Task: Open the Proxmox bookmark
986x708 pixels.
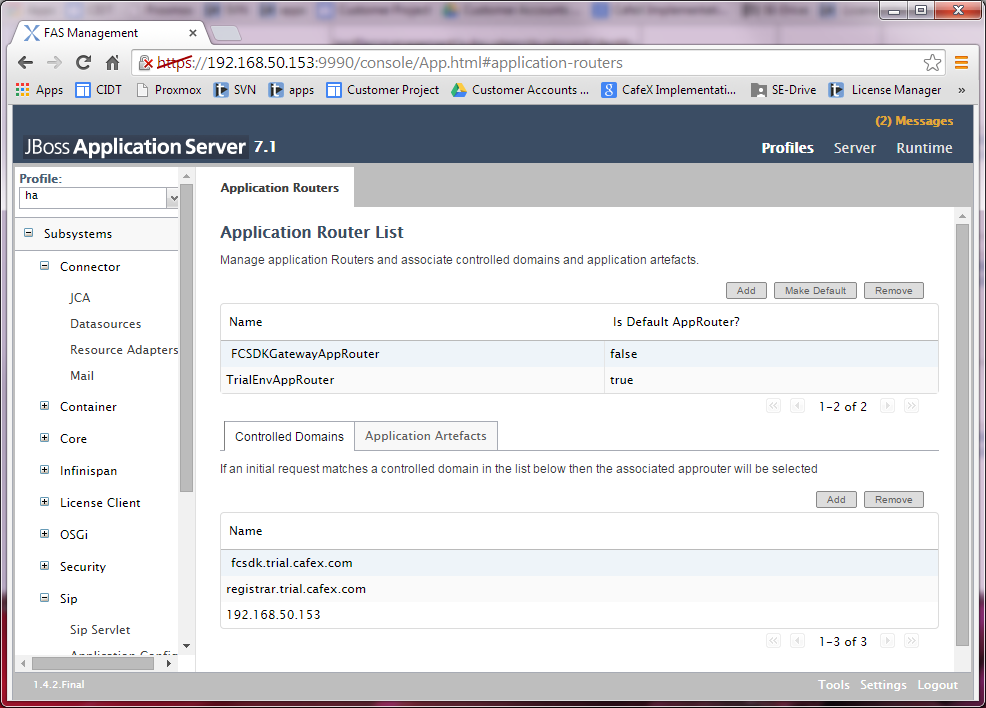Action: [x=169, y=90]
